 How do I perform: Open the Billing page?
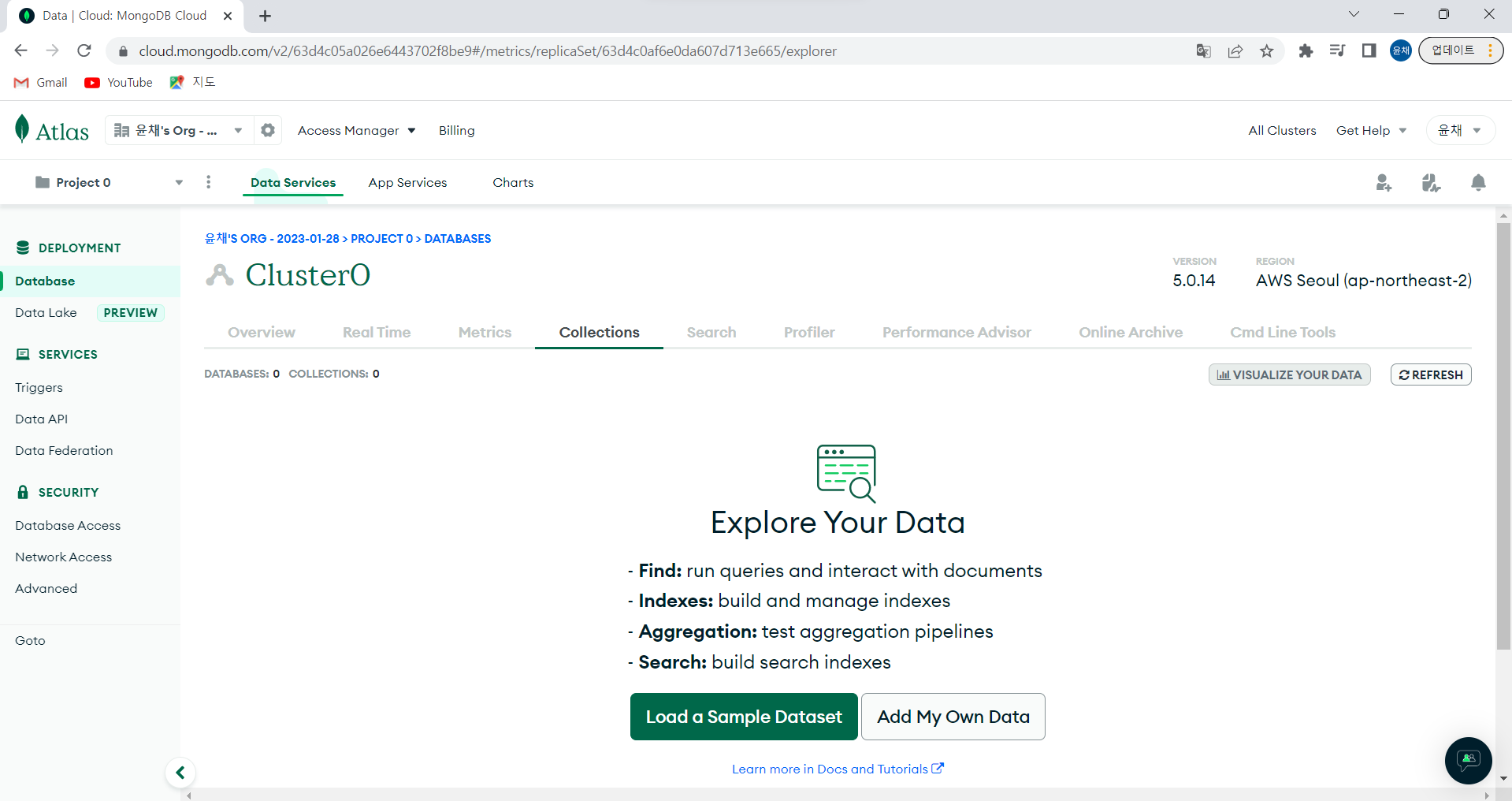tap(457, 131)
